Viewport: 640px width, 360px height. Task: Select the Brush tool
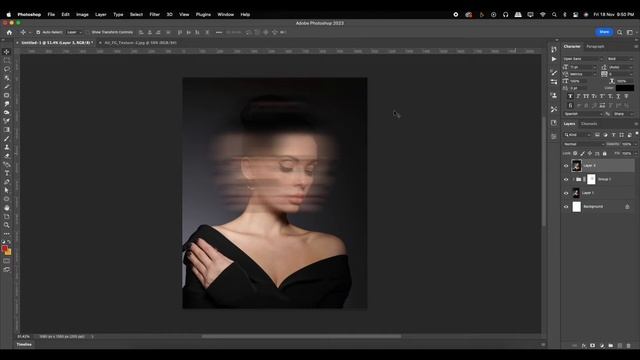point(7,138)
